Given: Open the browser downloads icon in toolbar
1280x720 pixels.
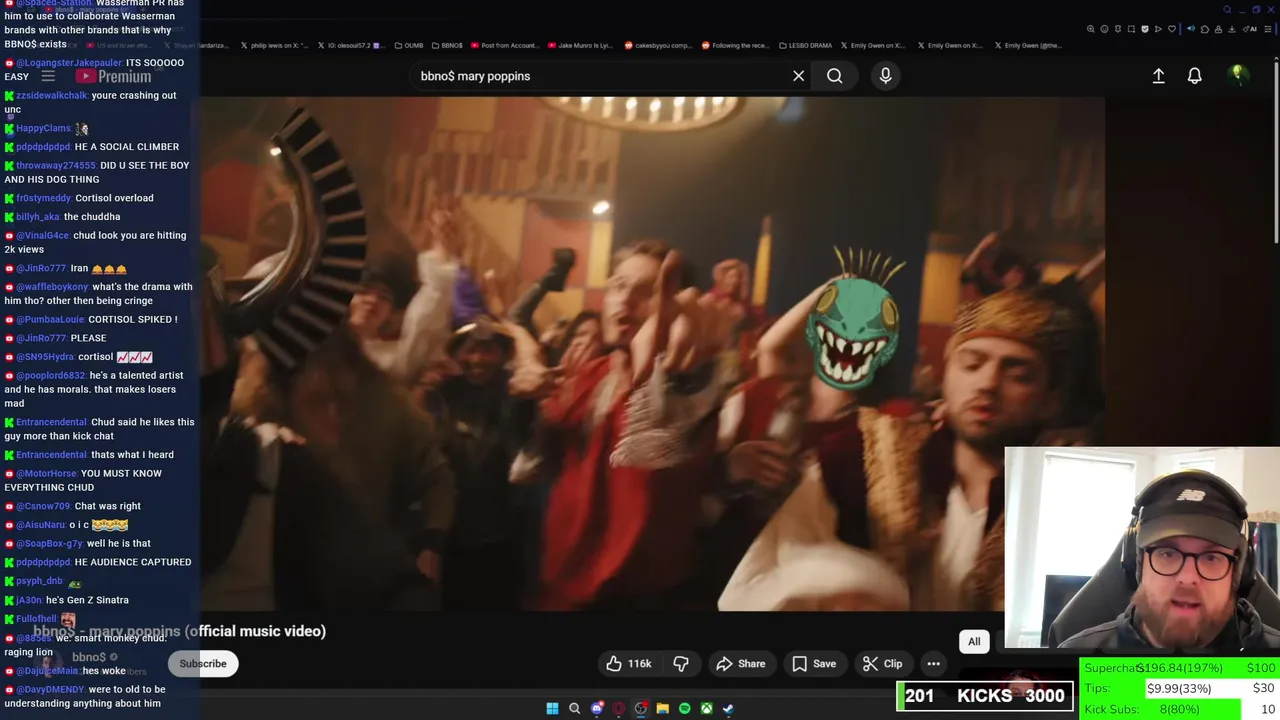Looking at the screenshot, I should tap(1232, 29).
